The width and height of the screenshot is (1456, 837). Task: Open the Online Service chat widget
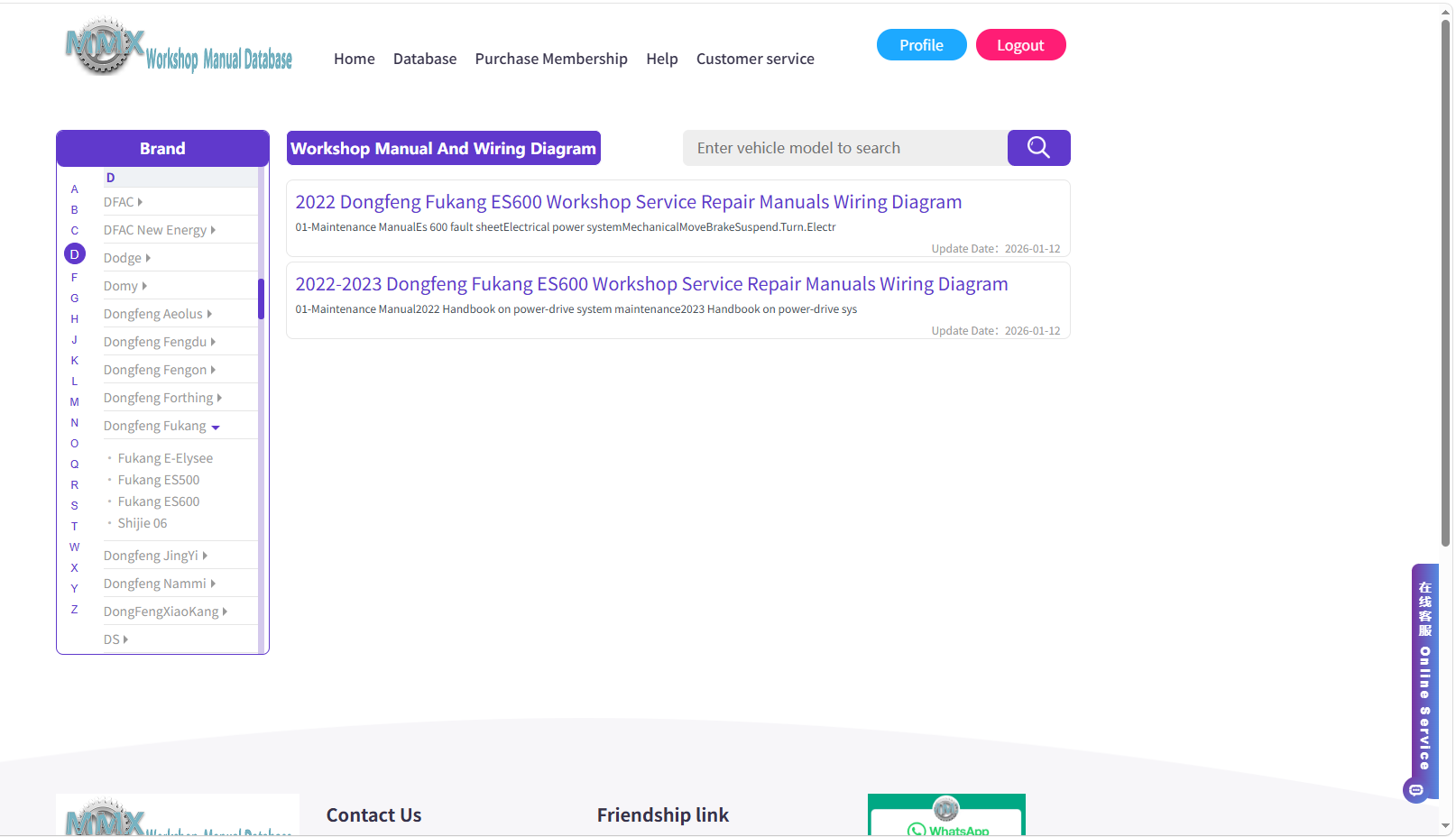point(1424,681)
